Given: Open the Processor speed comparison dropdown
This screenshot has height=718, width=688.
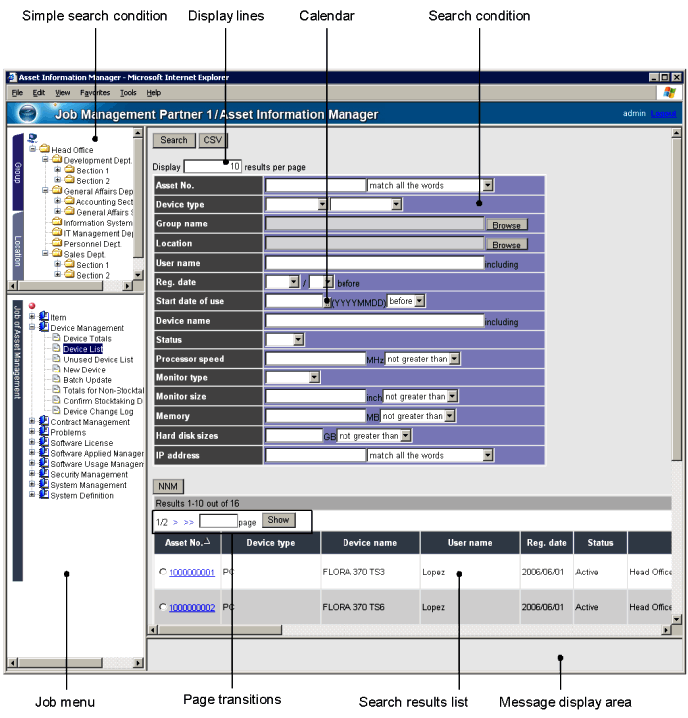Looking at the screenshot, I should (454, 359).
